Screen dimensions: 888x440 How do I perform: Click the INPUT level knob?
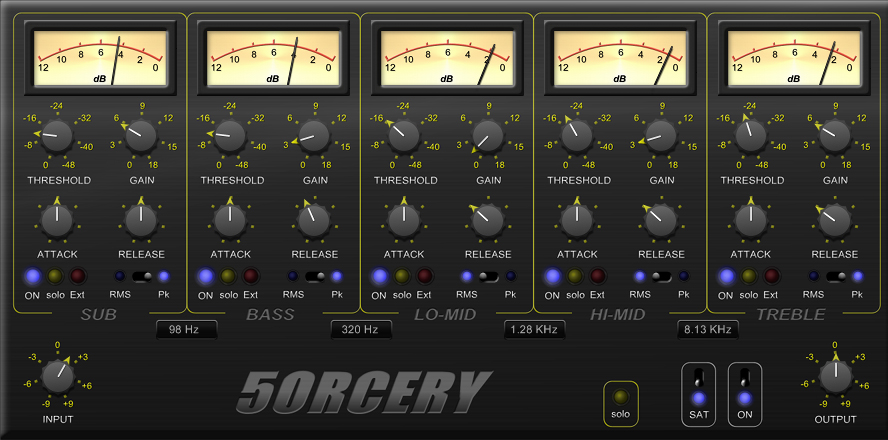pos(58,377)
